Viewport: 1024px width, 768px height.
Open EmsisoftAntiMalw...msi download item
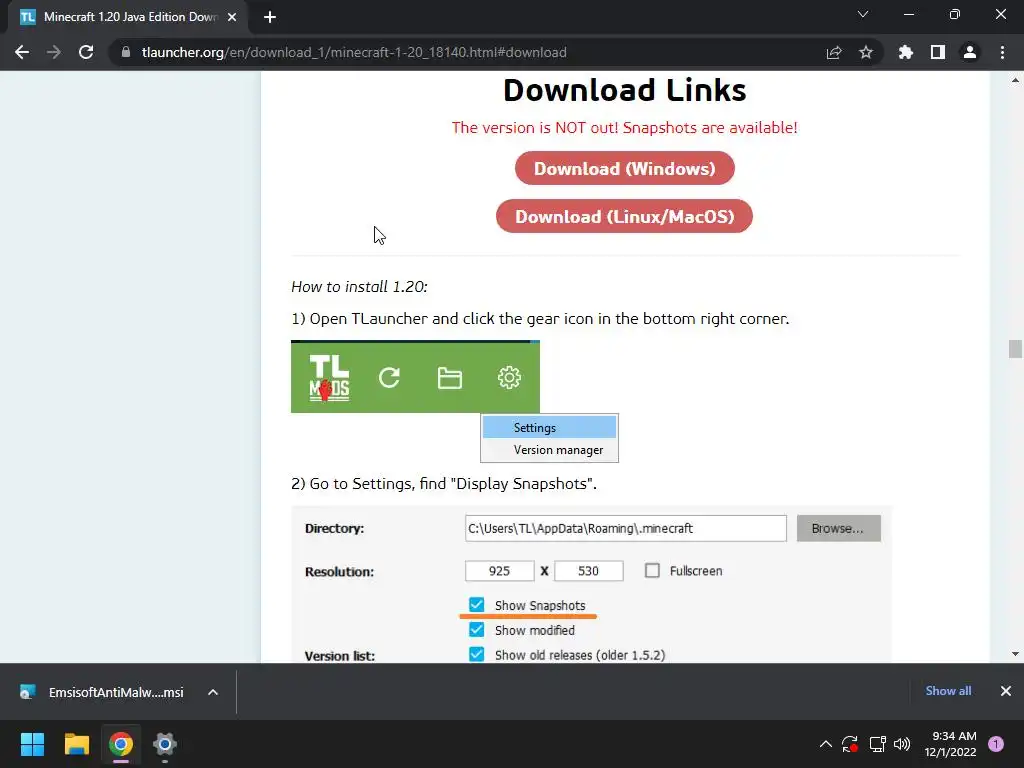point(102,692)
